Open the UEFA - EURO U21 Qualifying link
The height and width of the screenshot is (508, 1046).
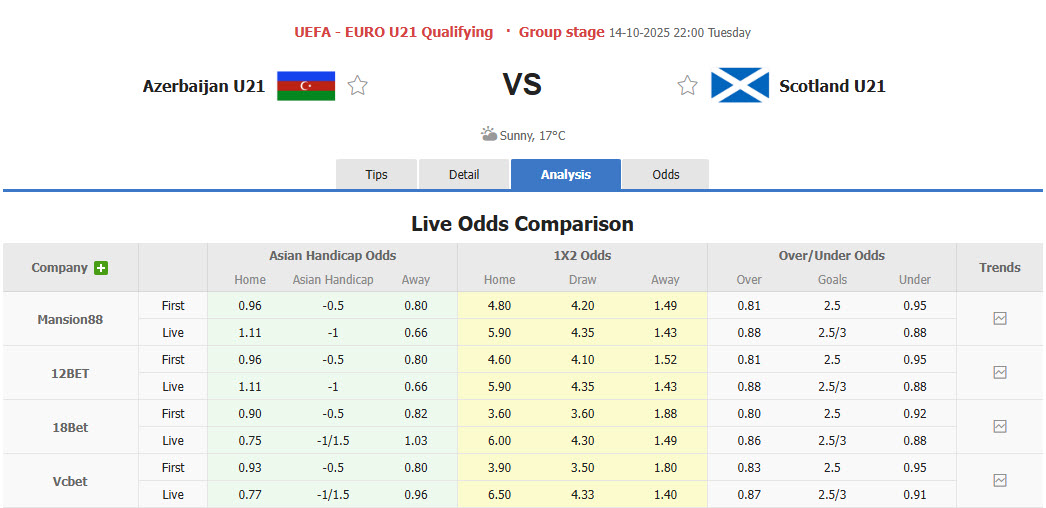(393, 32)
